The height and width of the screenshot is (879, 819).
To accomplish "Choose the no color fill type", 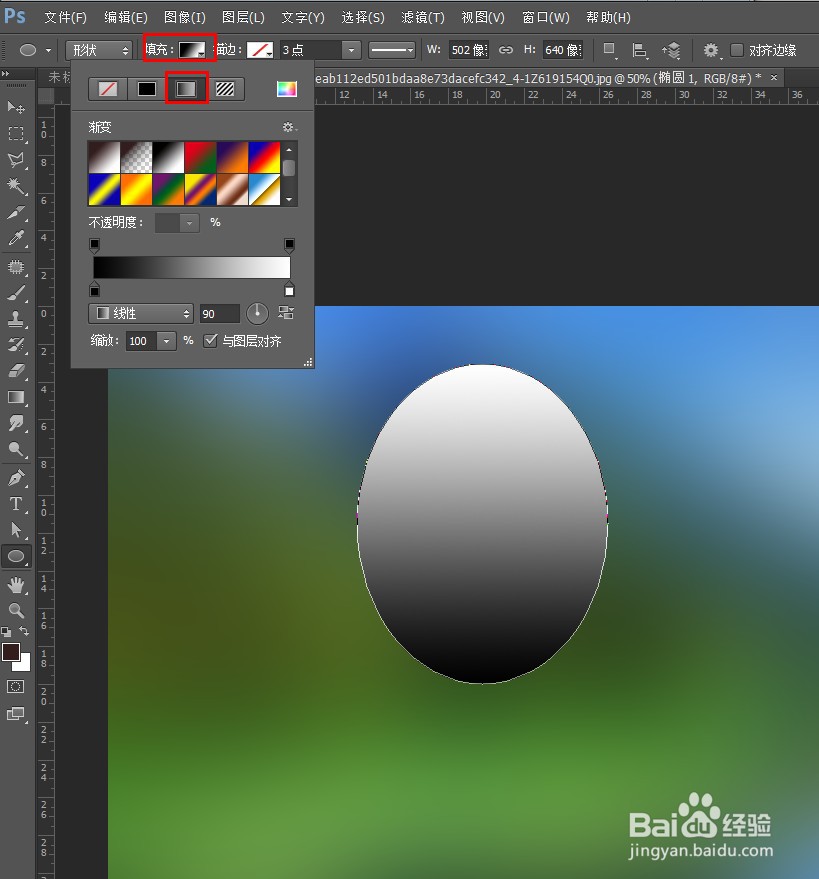I will 108,89.
